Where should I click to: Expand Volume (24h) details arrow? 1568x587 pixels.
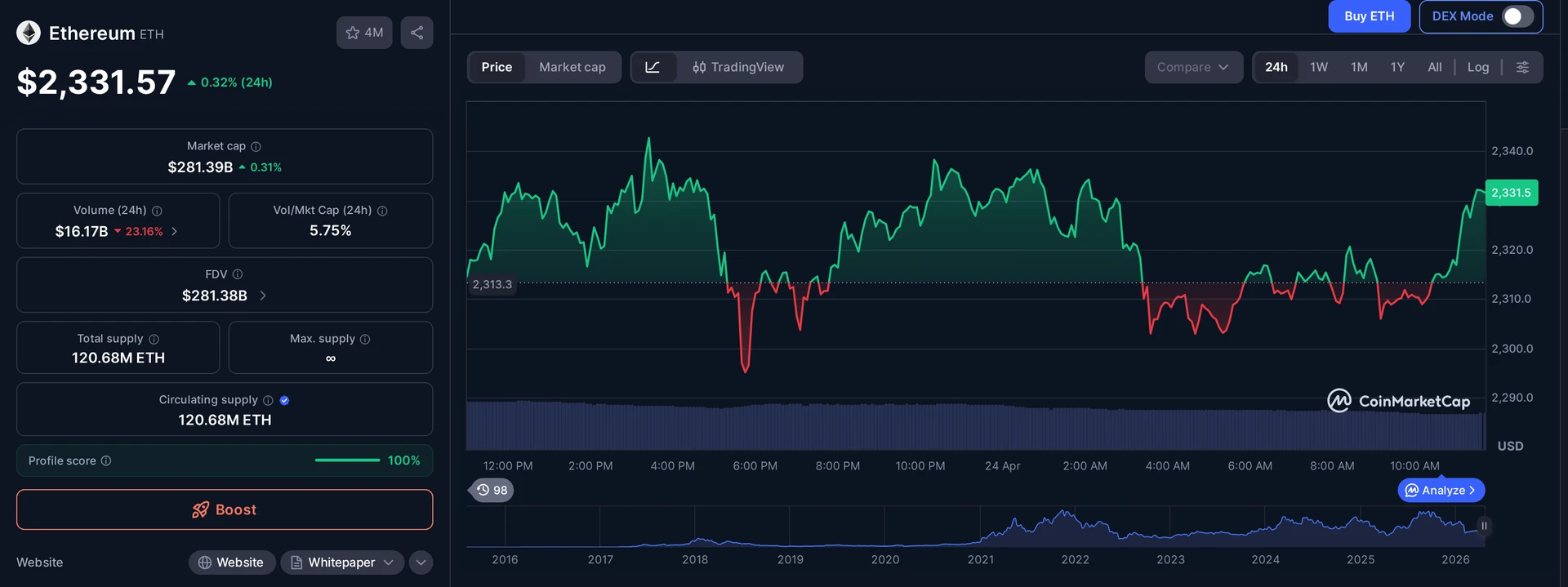174,232
